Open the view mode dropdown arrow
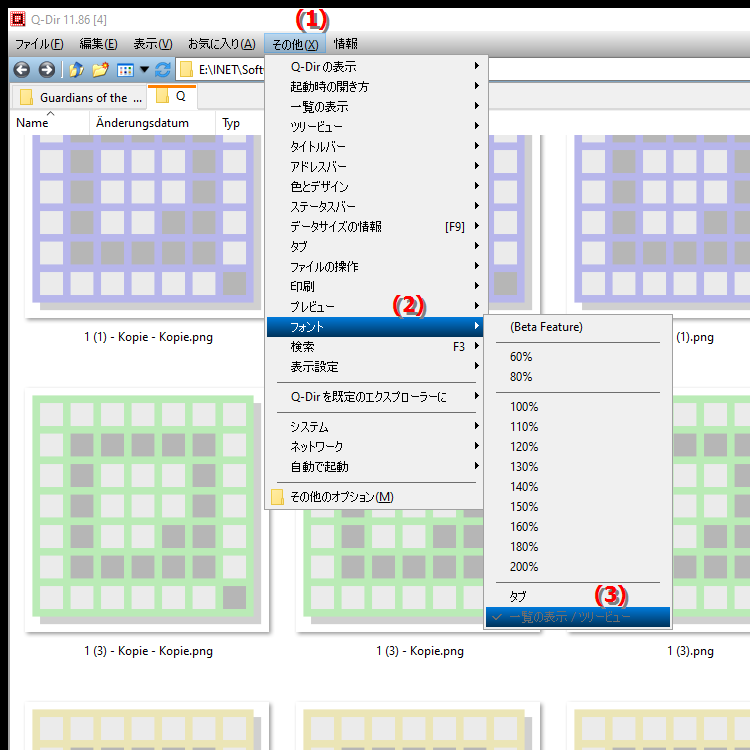750x750 pixels. pyautogui.click(x=144, y=70)
